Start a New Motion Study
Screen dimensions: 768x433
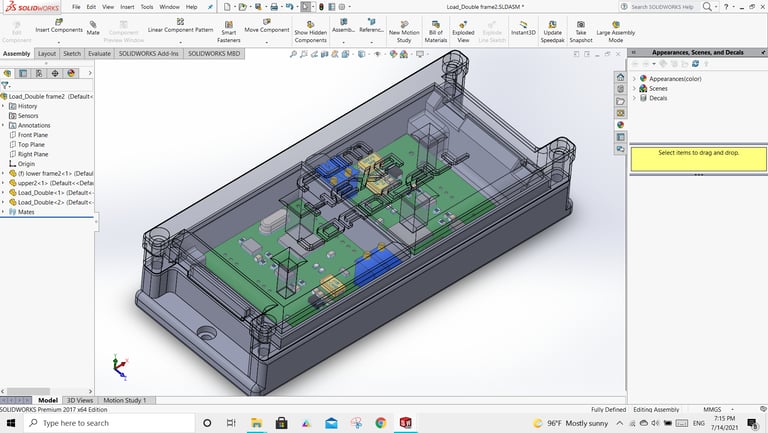tap(404, 32)
